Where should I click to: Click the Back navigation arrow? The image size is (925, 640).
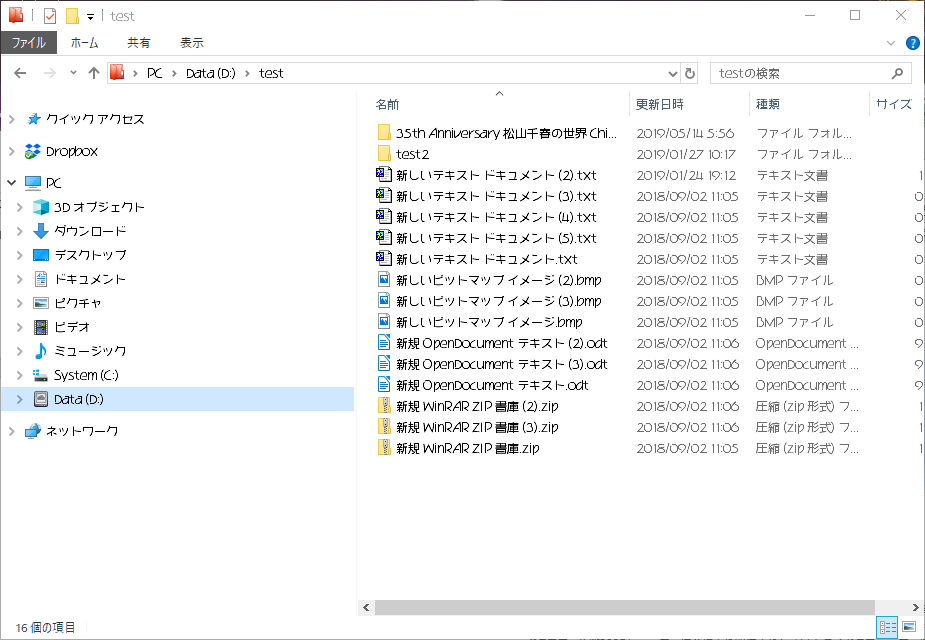(20, 73)
